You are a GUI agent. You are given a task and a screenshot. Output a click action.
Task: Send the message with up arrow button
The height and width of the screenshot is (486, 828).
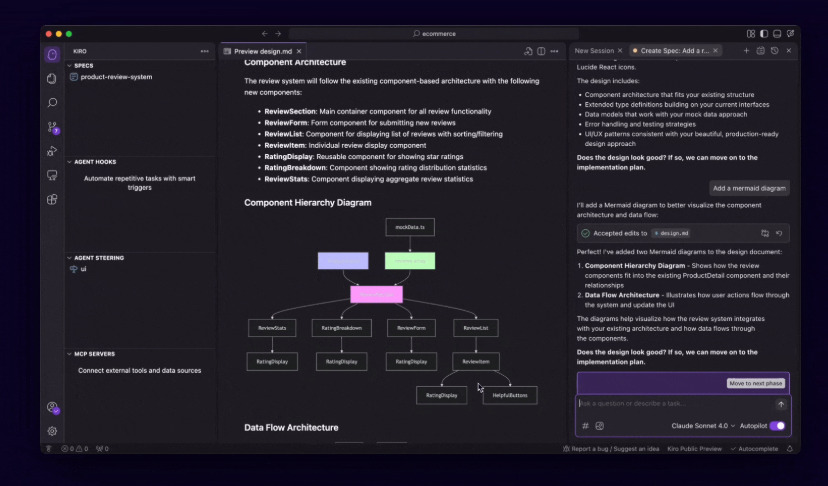781,404
